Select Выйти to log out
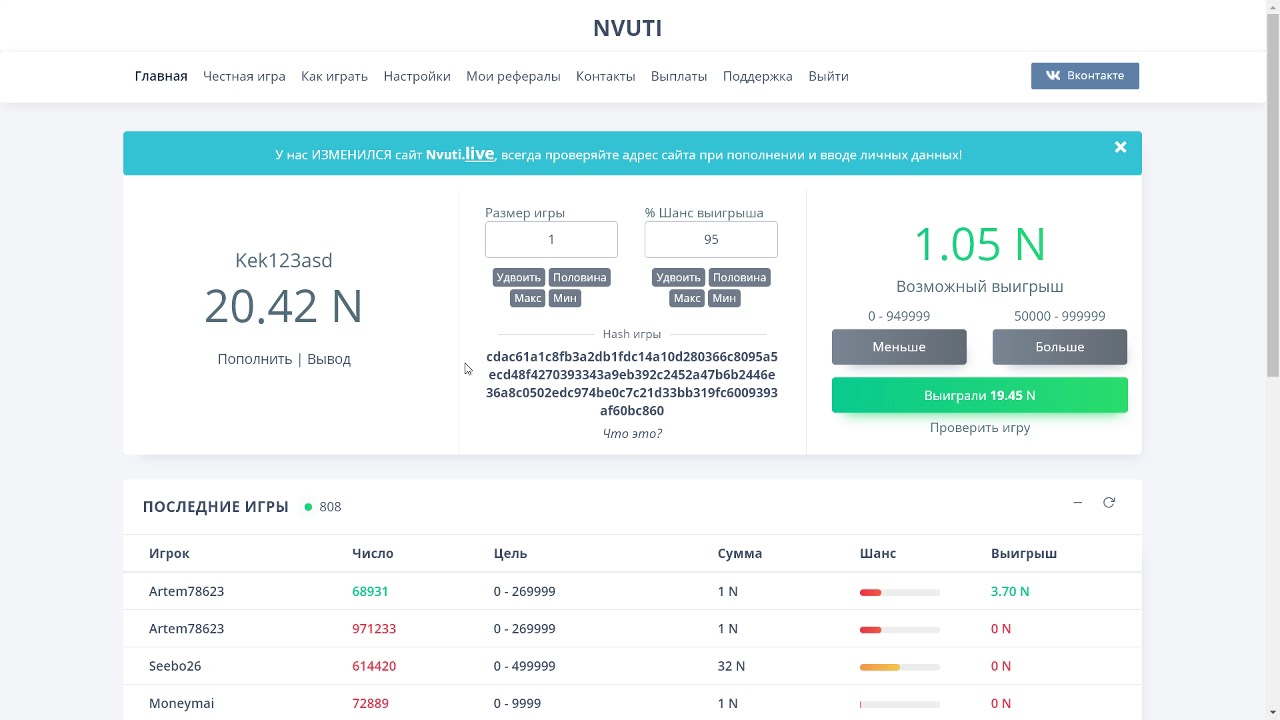1280x720 pixels. [828, 76]
